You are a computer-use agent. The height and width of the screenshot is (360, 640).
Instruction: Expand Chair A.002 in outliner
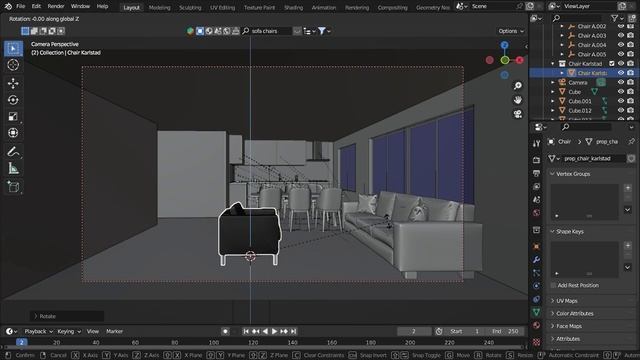tap(562, 26)
